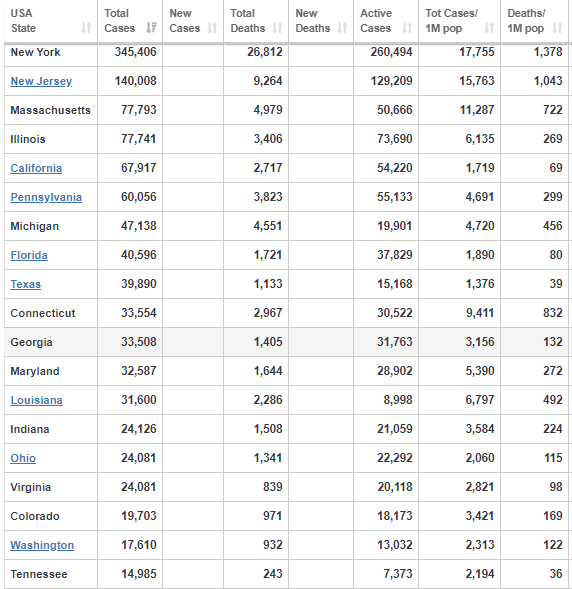The width and height of the screenshot is (572, 589).
Task: Sort by Total Cases using its sort arrow
Action: [151, 28]
